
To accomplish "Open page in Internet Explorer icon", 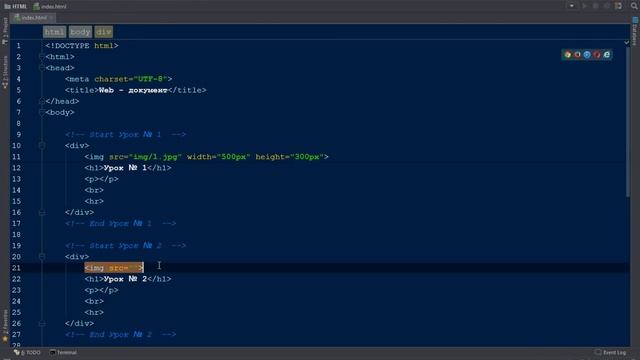I will 607,54.
